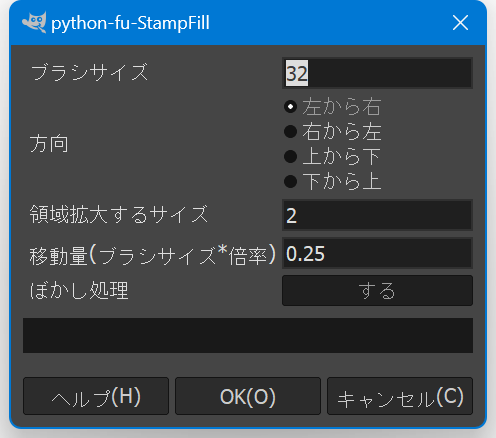The image size is (496, 438).
Task: Click the GIMP Wilber icon in title bar
Action: click(34, 23)
